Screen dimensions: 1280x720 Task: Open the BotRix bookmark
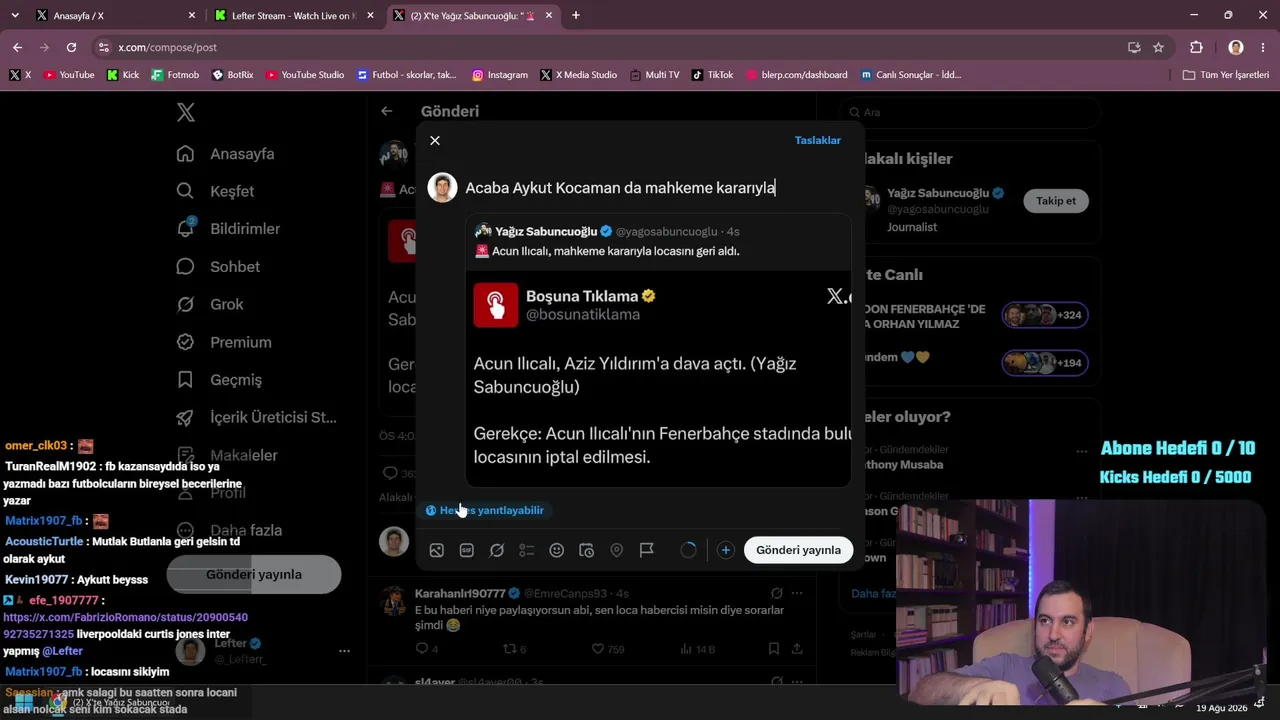[x=232, y=75]
